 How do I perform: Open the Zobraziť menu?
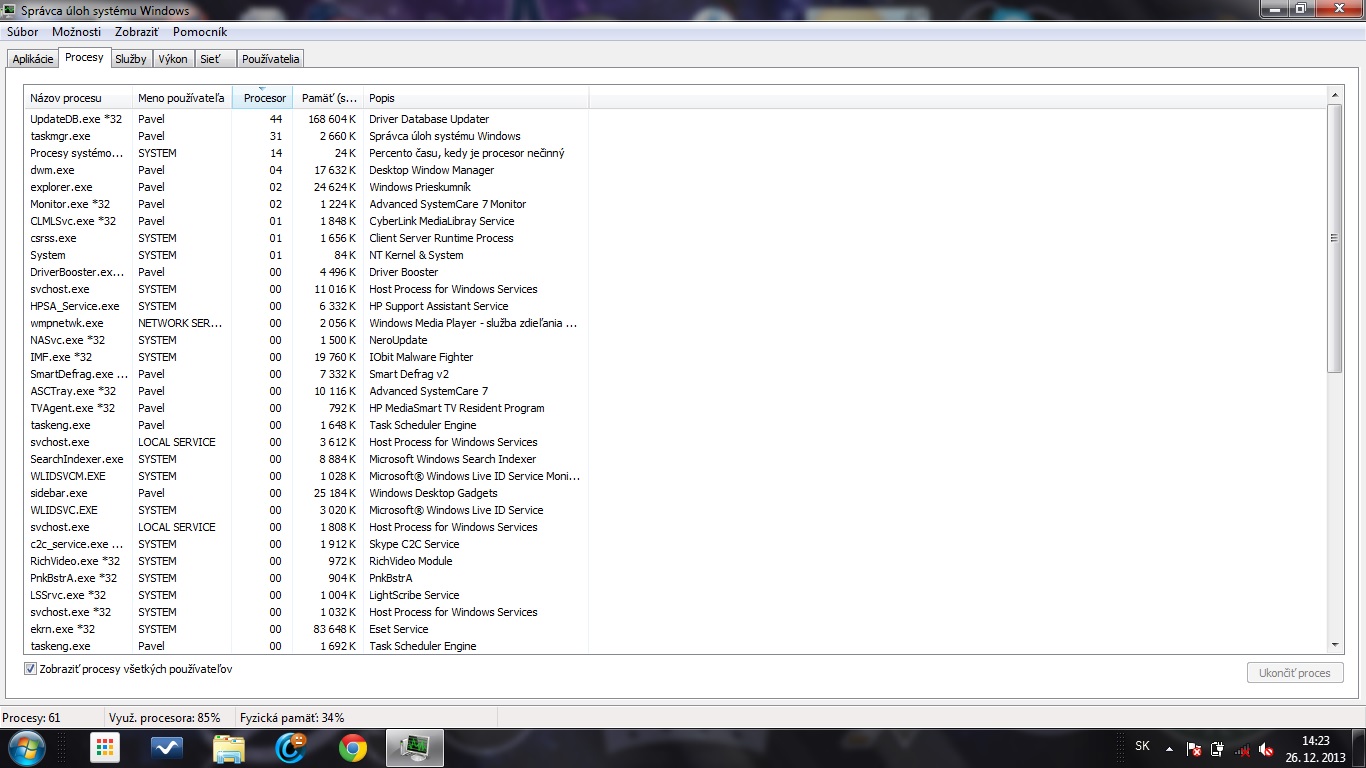coord(137,32)
